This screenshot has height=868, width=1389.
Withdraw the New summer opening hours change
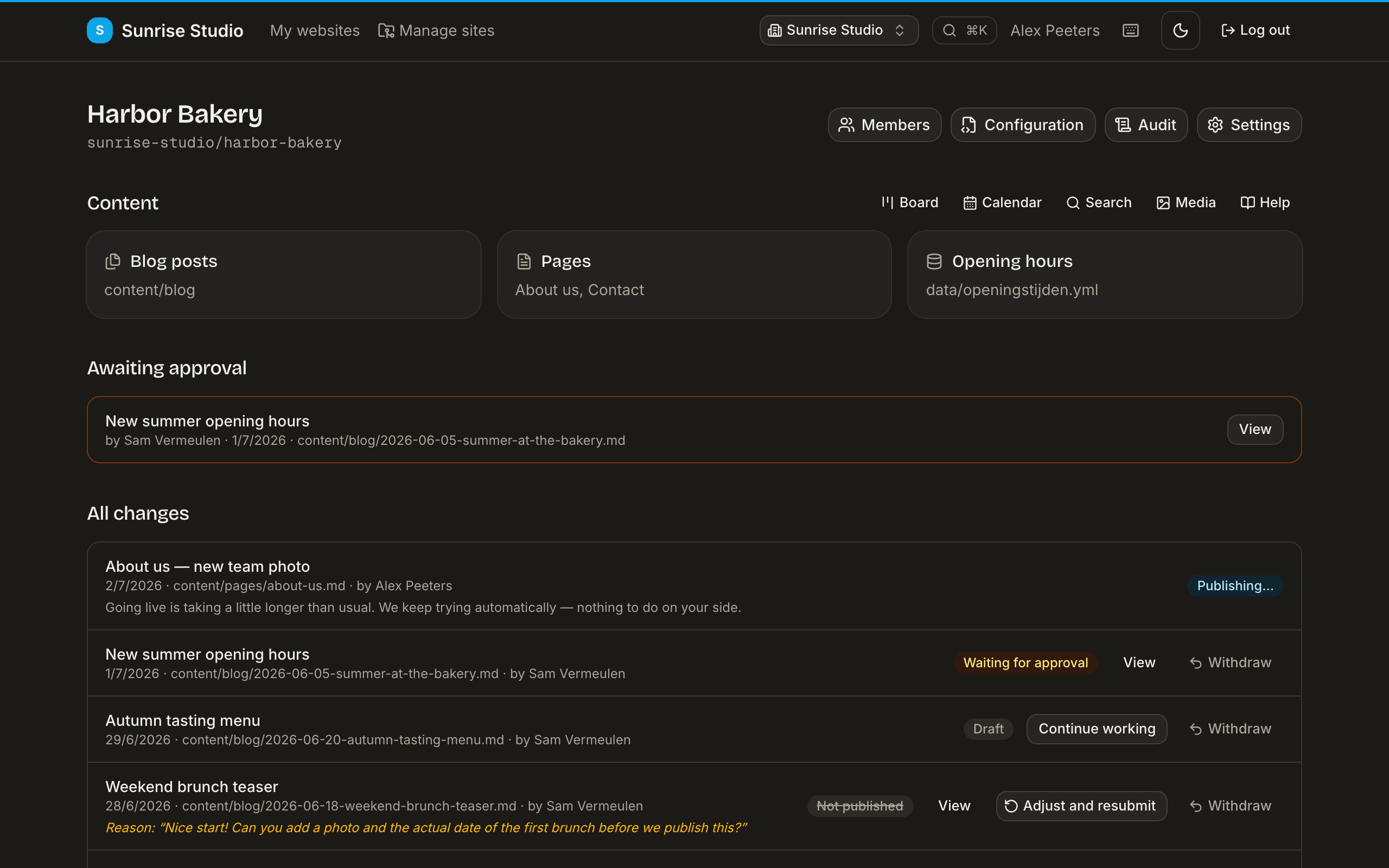(1230, 662)
